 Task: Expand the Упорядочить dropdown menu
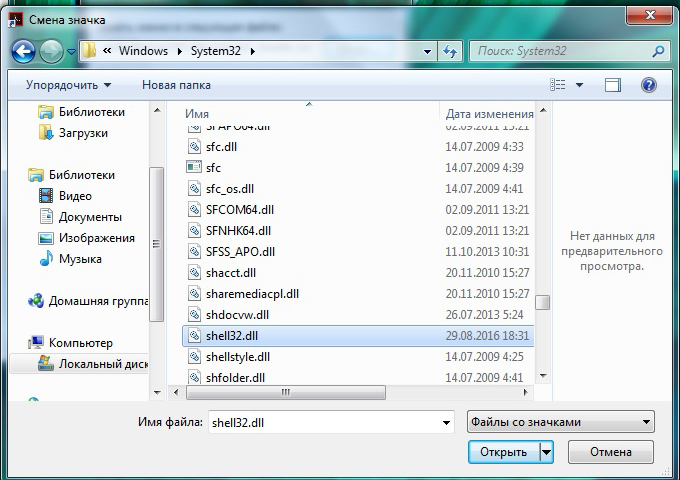[x=68, y=85]
